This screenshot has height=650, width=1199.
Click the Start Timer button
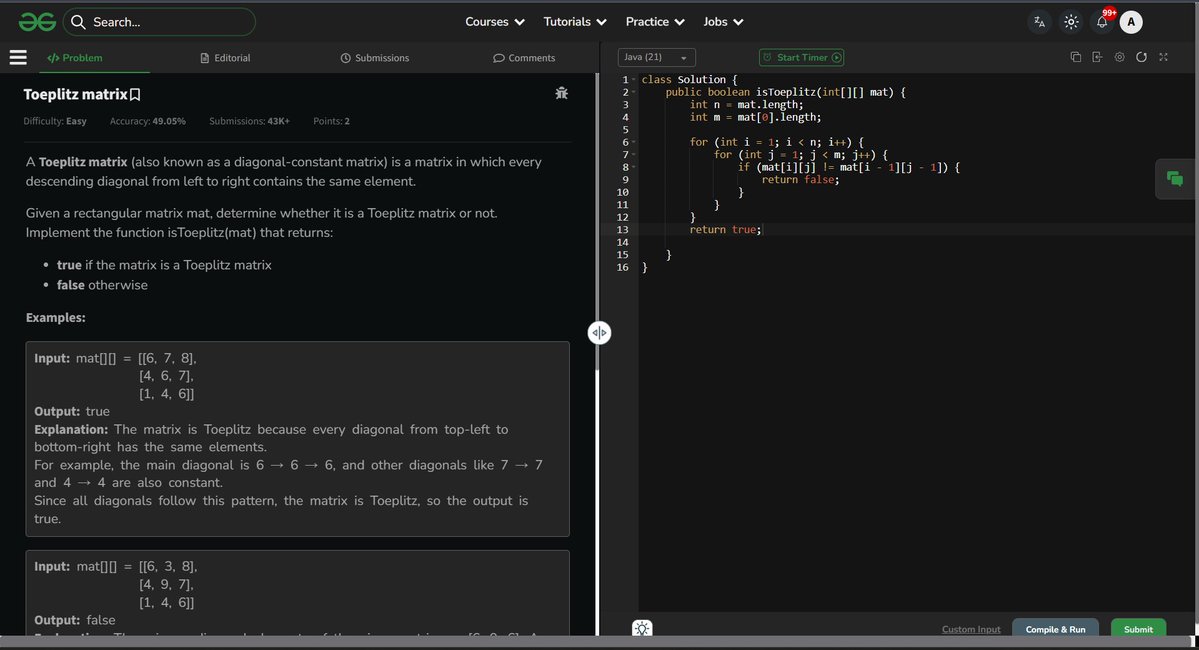coord(801,57)
